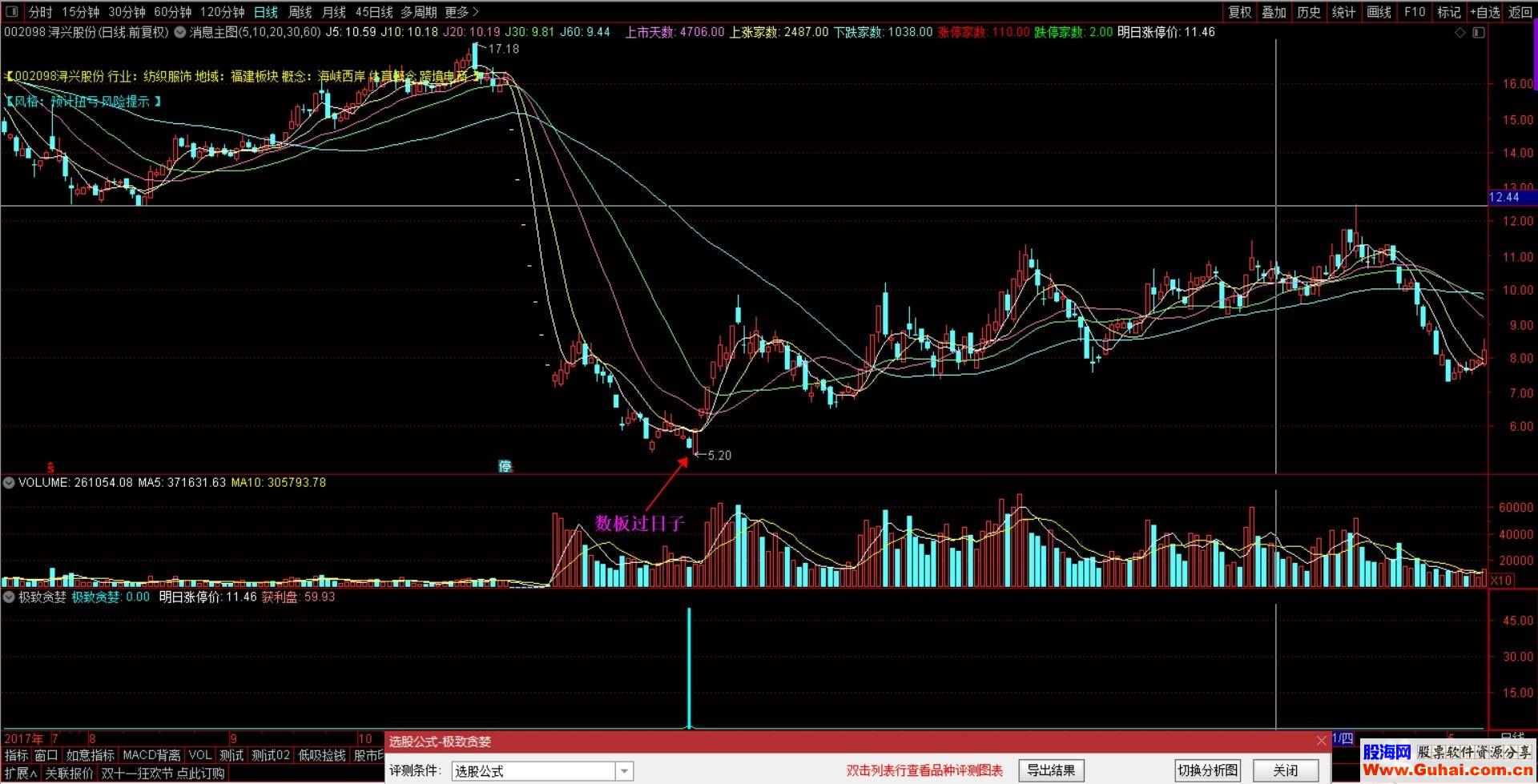Click the X10 volume scale label

(x=1500, y=581)
